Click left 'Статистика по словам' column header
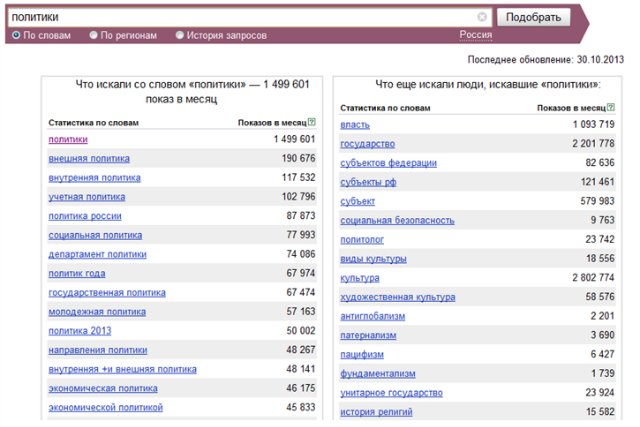640x427 pixels. [93, 123]
